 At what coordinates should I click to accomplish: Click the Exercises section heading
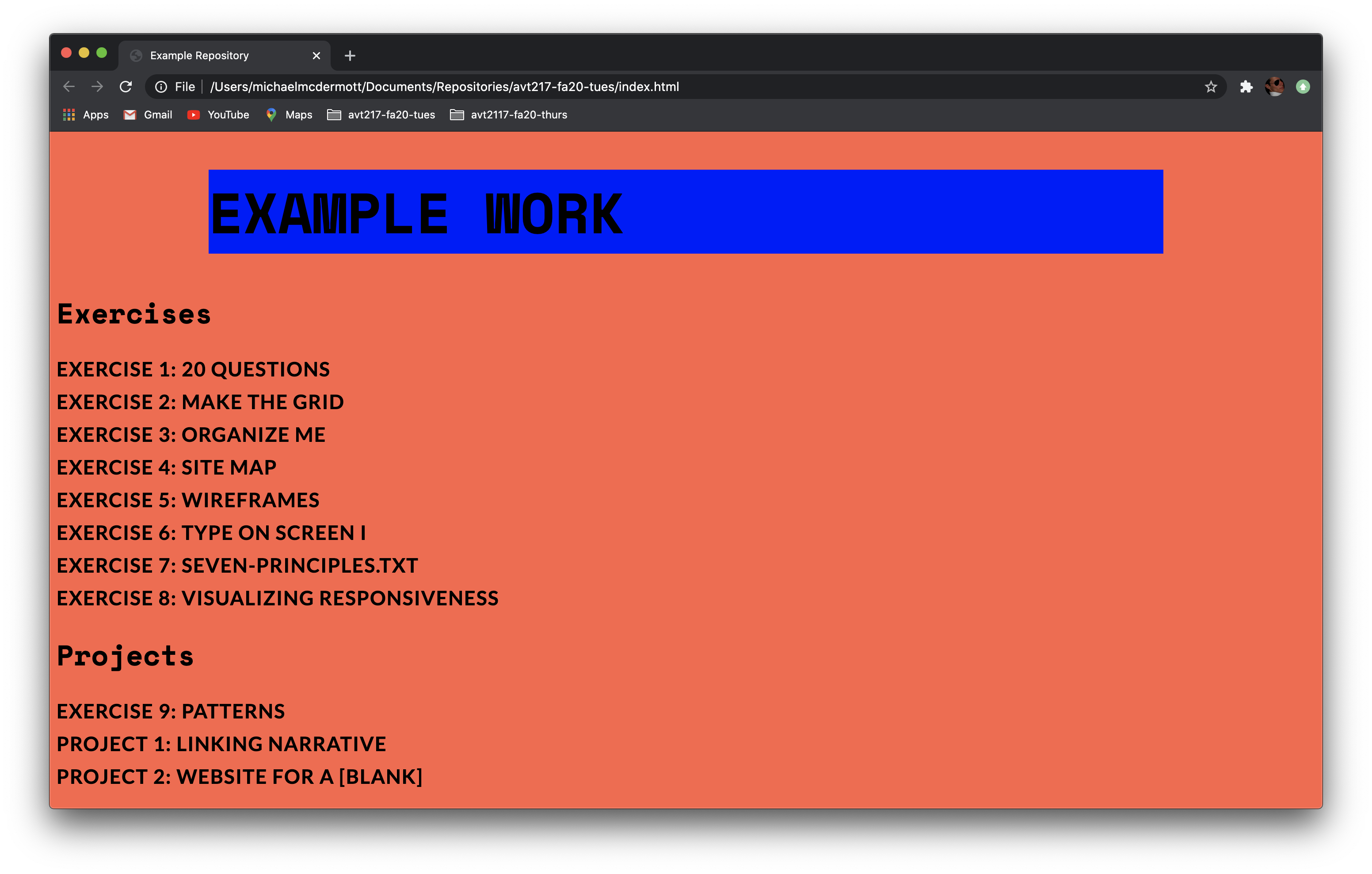pyautogui.click(x=134, y=314)
